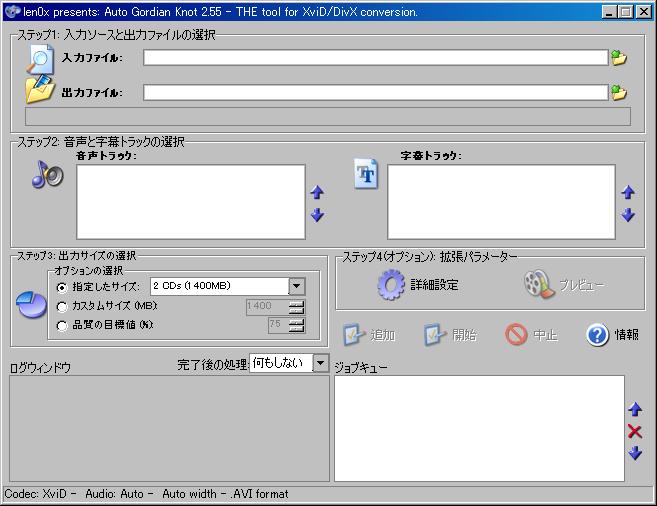Click the custom size 1400 value field
Viewport: 657px width, 506px height.
(x=267, y=307)
